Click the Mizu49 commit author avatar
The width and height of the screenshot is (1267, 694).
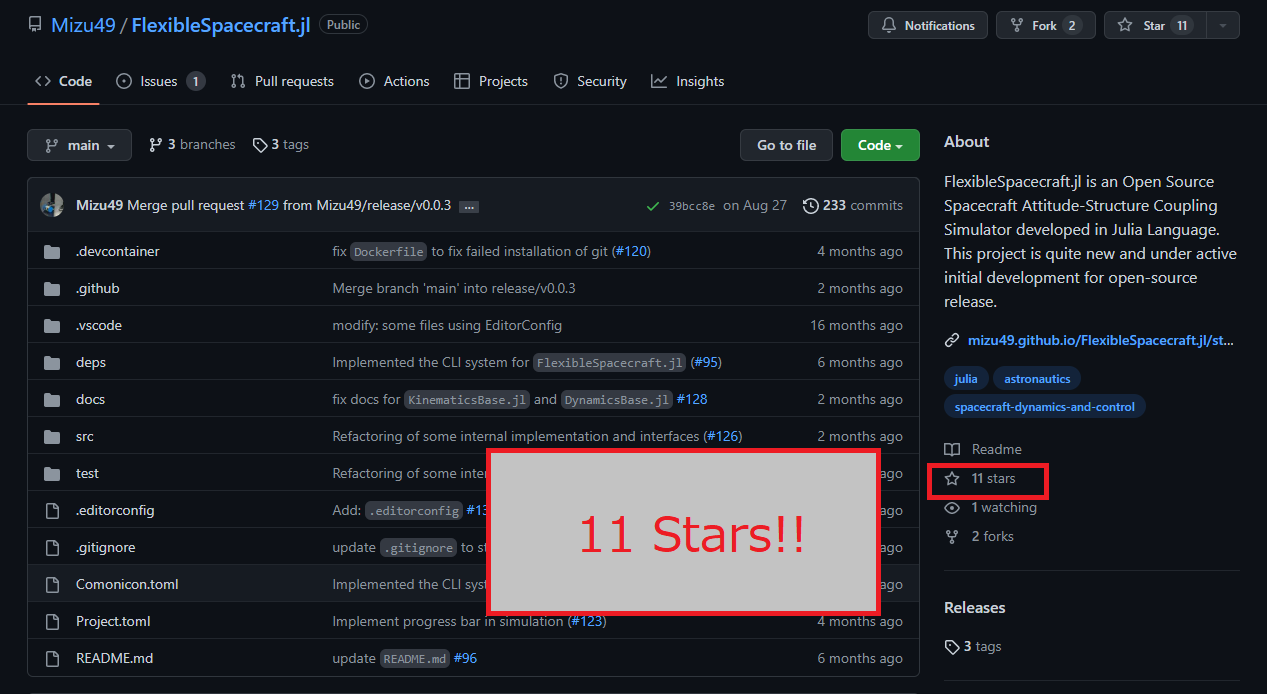coord(52,205)
